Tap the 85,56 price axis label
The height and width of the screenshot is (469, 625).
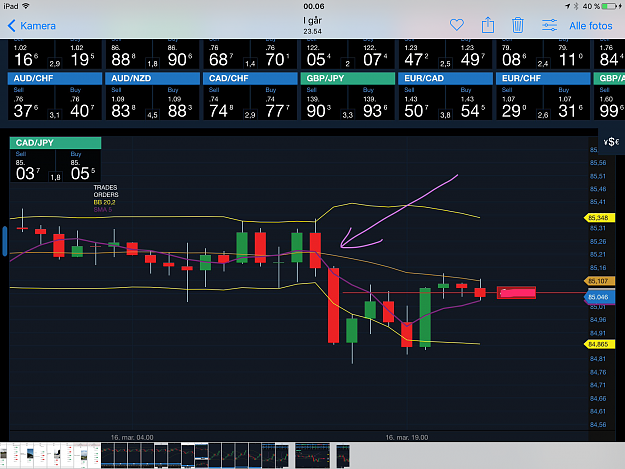click(x=598, y=163)
